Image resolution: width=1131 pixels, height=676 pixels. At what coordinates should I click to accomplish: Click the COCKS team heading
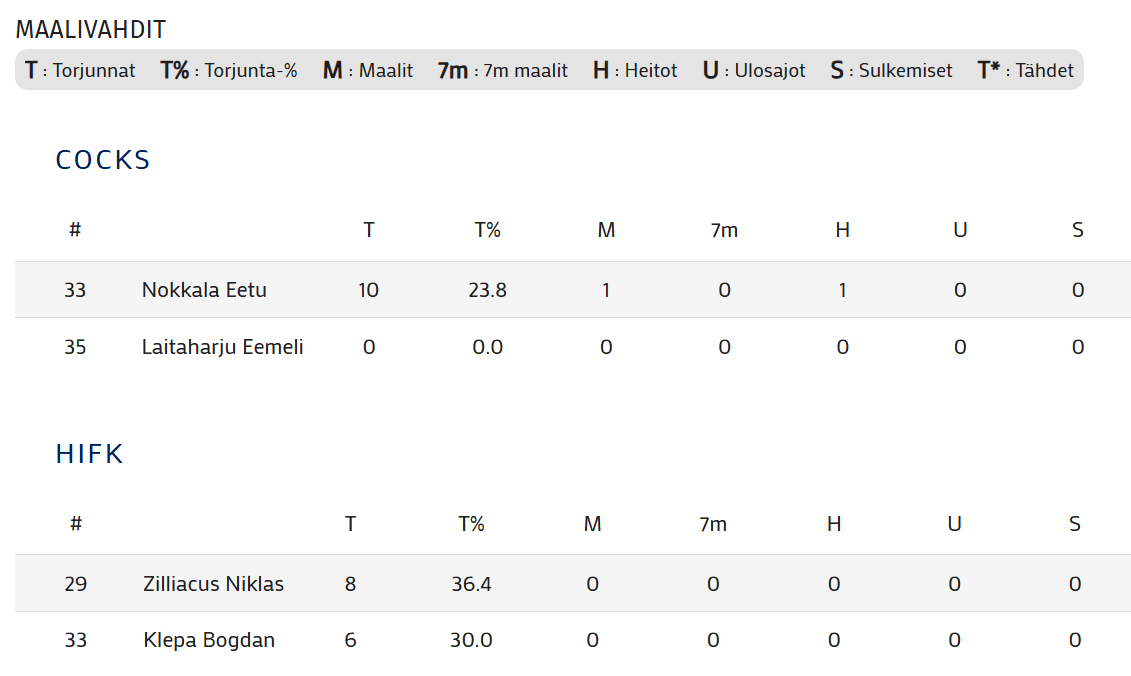point(103,160)
